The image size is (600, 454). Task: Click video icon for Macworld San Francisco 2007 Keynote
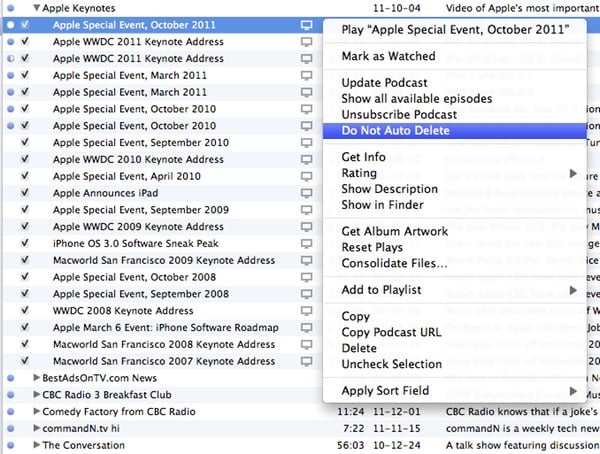tap(307, 361)
